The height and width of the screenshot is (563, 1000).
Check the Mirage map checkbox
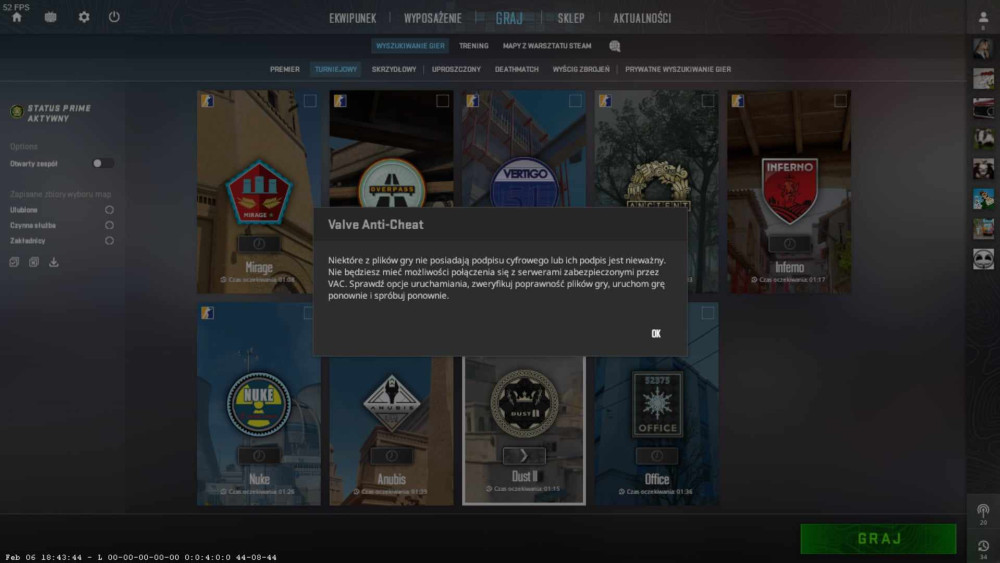coord(310,101)
